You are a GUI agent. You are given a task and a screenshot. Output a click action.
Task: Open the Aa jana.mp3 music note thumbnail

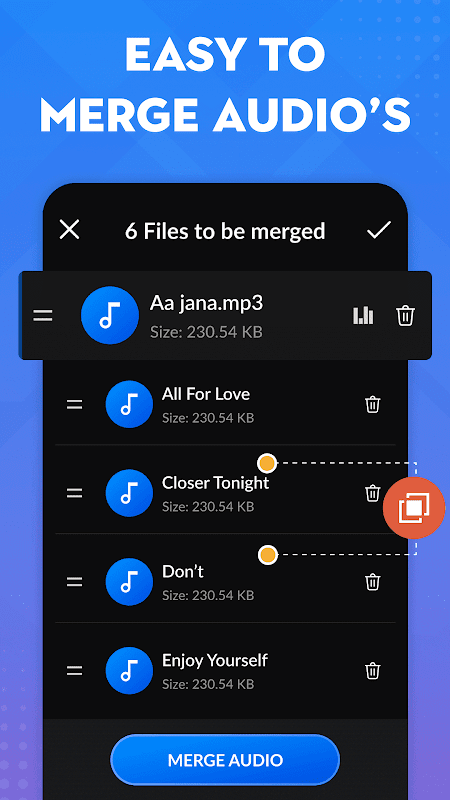pos(110,315)
